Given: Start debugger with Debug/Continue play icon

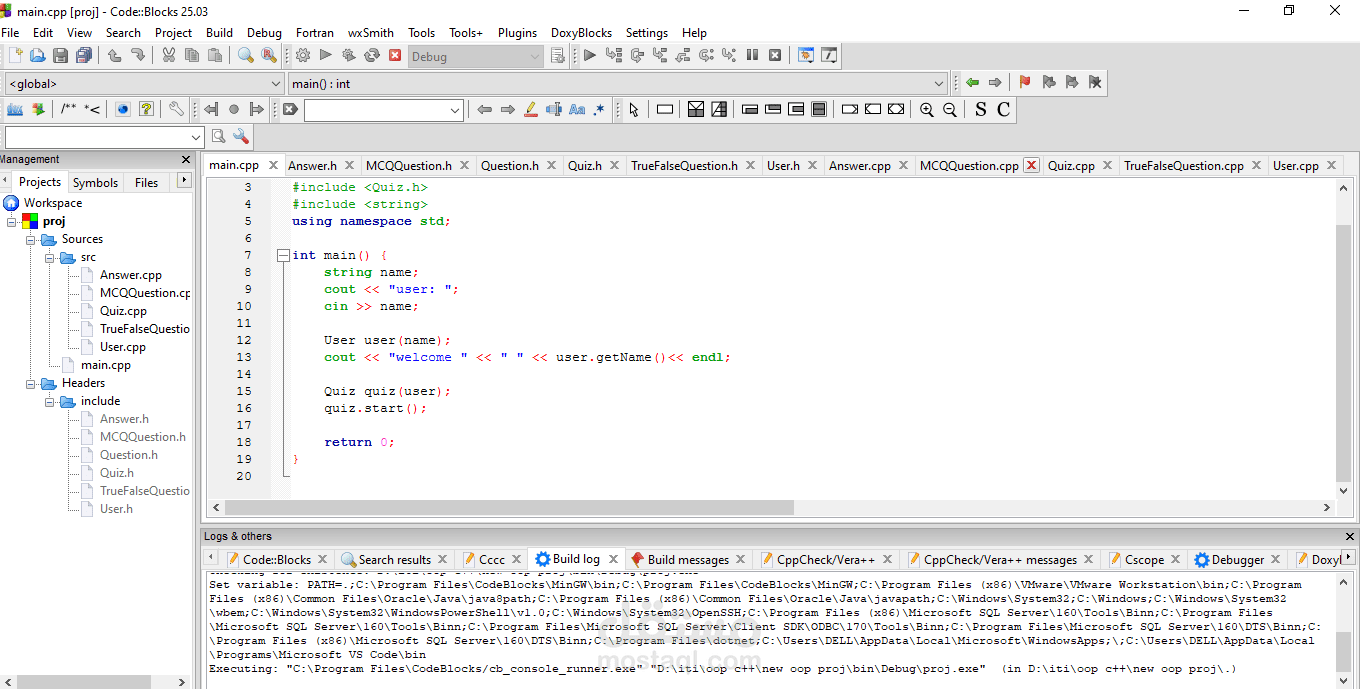Looking at the screenshot, I should (x=590, y=56).
